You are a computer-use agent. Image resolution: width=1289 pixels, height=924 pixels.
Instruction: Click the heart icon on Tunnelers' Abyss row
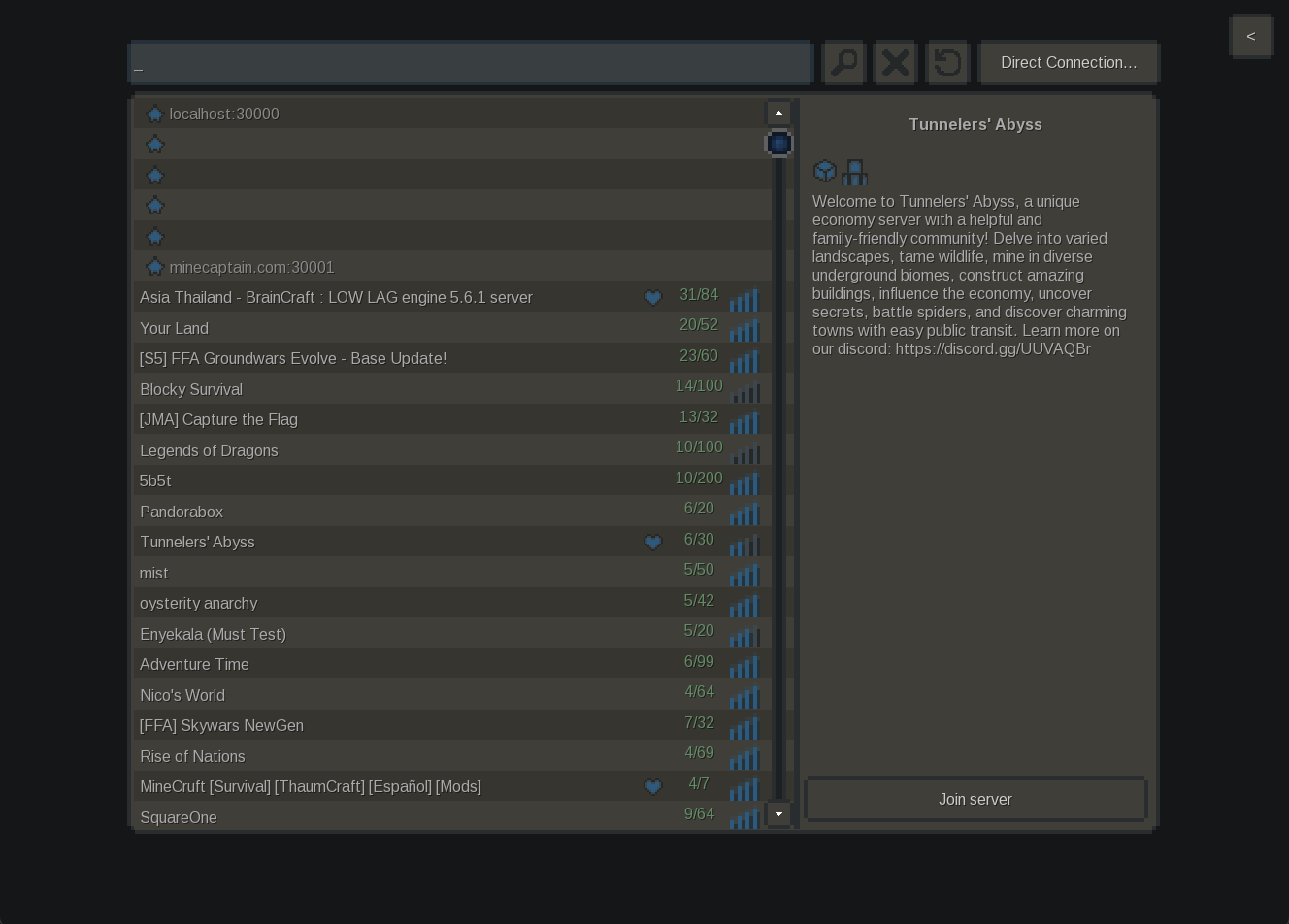click(x=653, y=543)
